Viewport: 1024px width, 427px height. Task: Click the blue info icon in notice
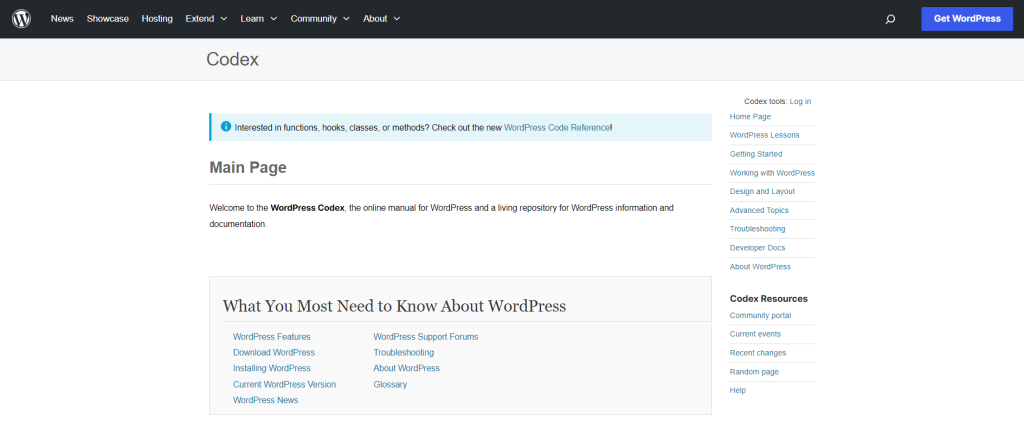click(x=225, y=127)
